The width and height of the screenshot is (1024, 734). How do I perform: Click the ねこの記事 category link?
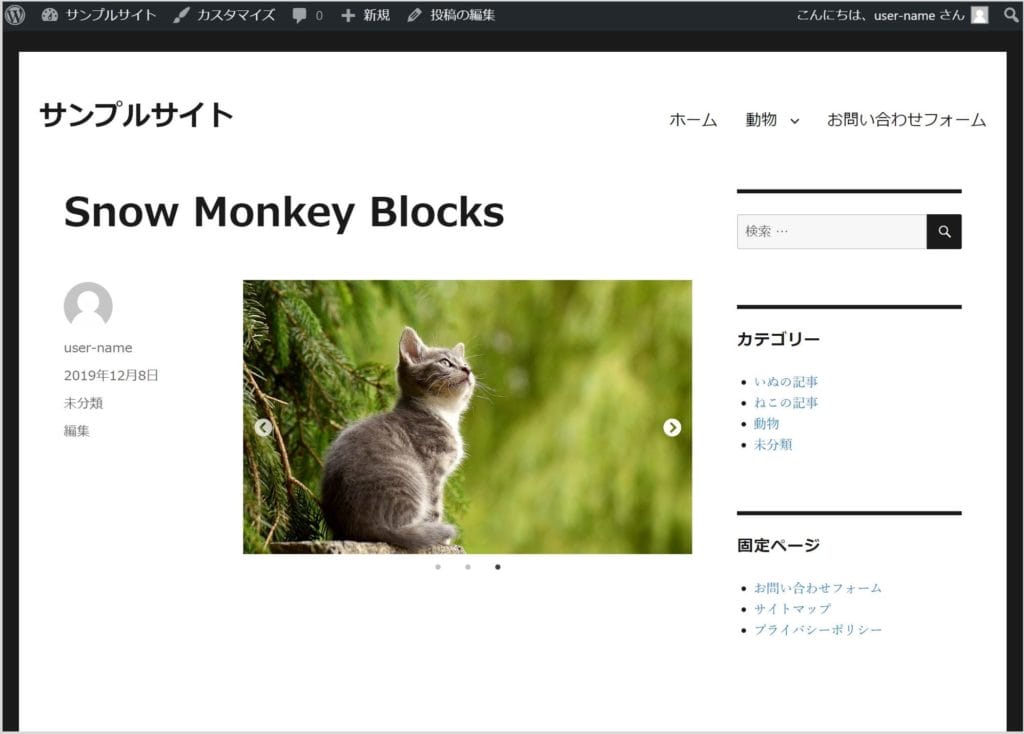coord(786,402)
